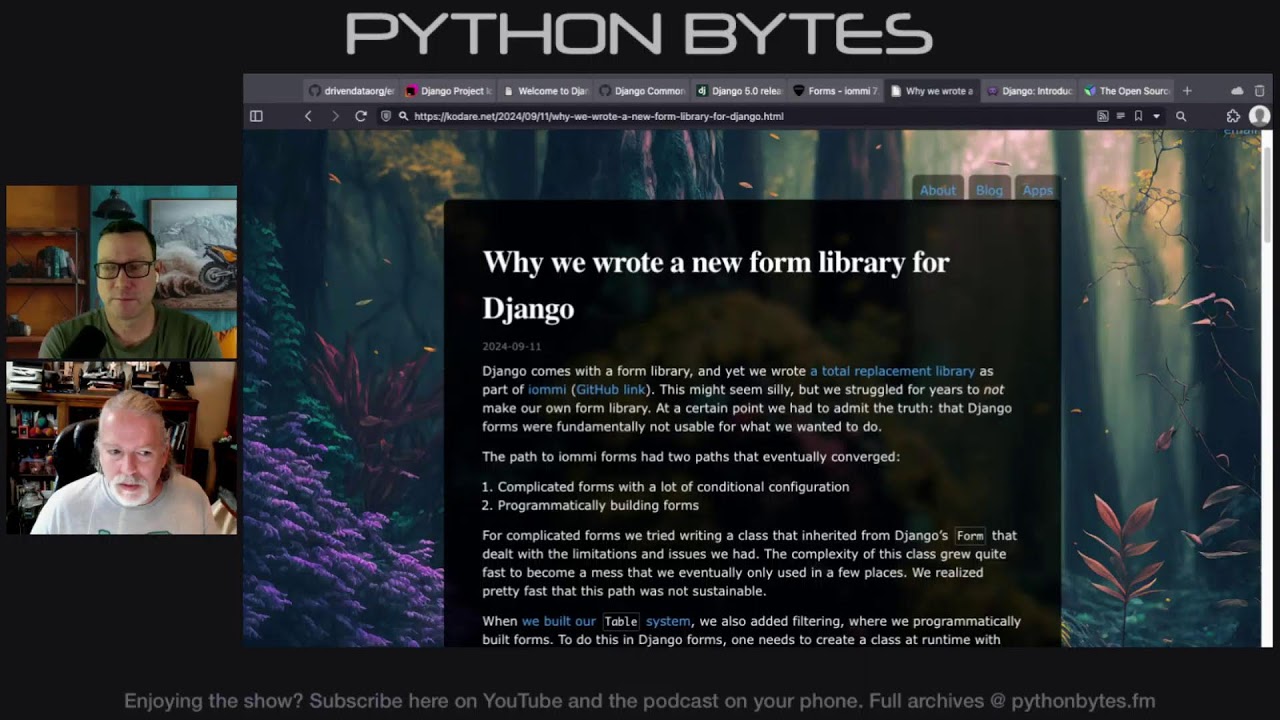Screen dimensions: 1280x720
Task: Expand the bookmark dropdown arrow
Action: (x=1156, y=116)
